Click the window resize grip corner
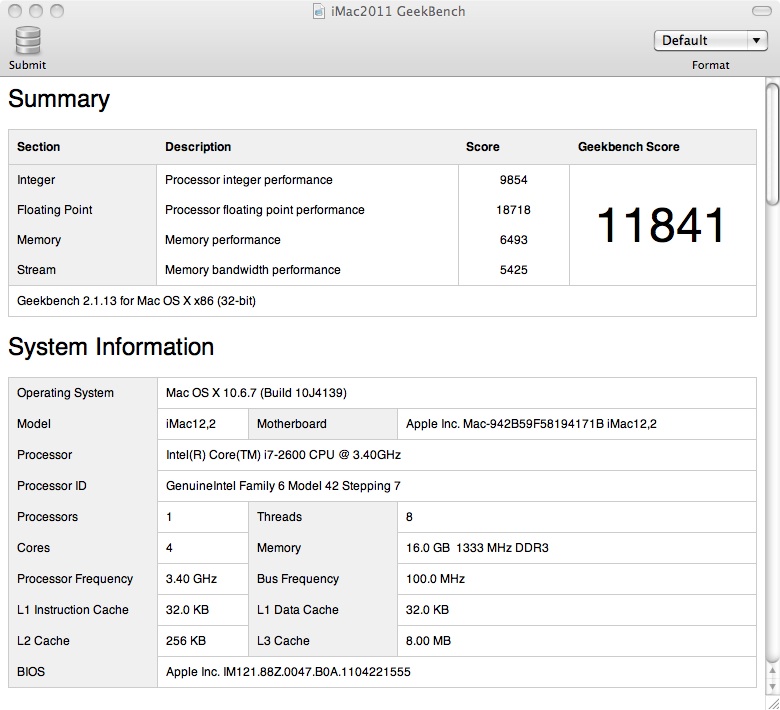The image size is (780, 710). pyautogui.click(x=773, y=703)
